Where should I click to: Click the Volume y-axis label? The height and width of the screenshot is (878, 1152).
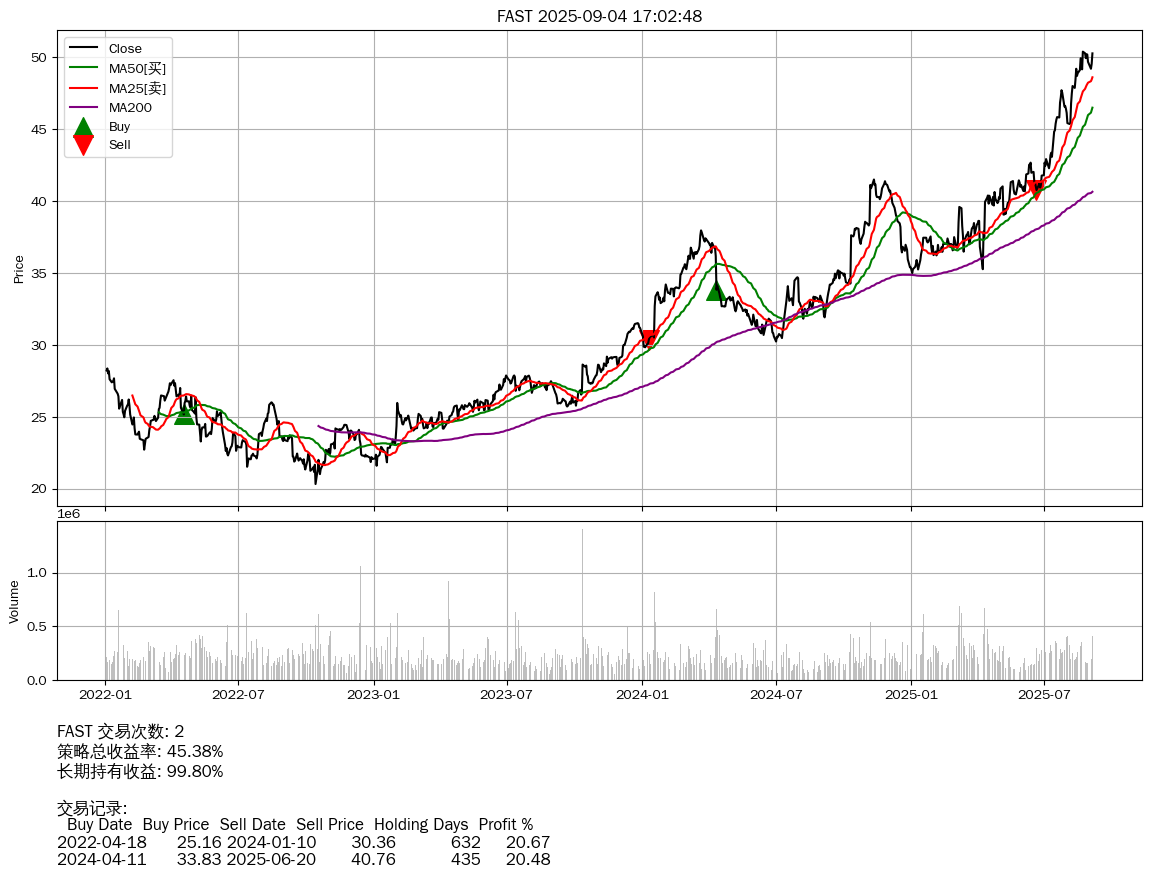point(14,601)
